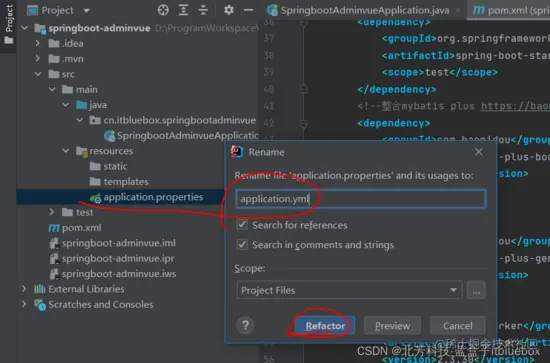Open scope browse ellipsis button

click(x=476, y=290)
